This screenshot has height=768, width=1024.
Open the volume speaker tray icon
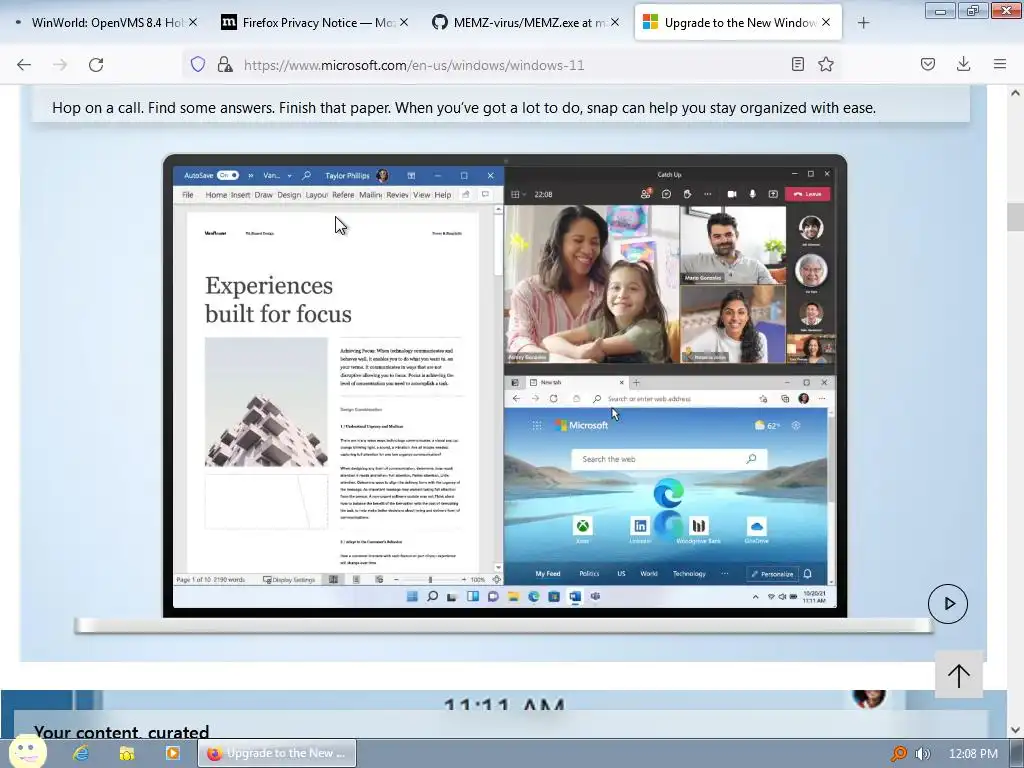[x=923, y=754]
